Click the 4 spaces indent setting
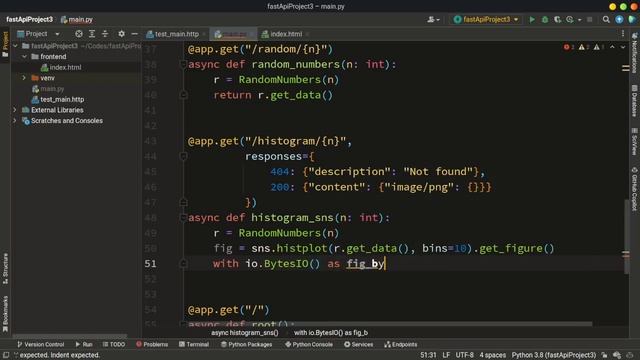Viewport: 640px width, 360px height. (x=492, y=355)
